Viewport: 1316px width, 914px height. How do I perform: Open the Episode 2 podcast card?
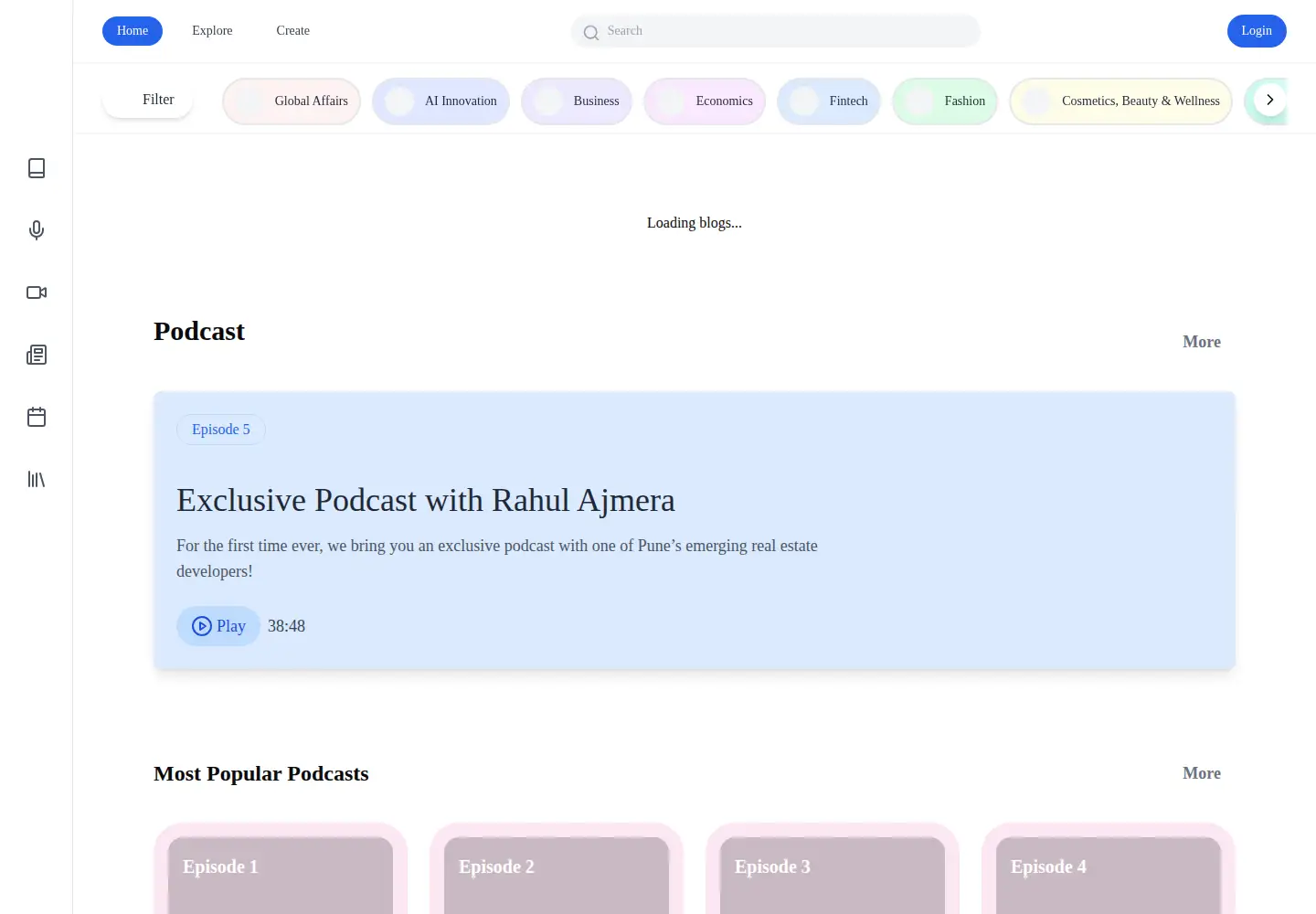tap(557, 868)
